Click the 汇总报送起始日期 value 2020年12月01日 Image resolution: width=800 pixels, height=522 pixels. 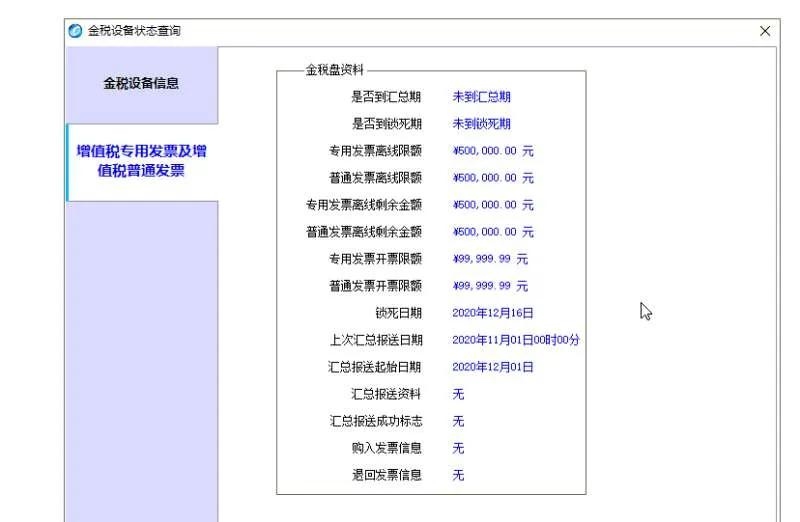tap(492, 367)
